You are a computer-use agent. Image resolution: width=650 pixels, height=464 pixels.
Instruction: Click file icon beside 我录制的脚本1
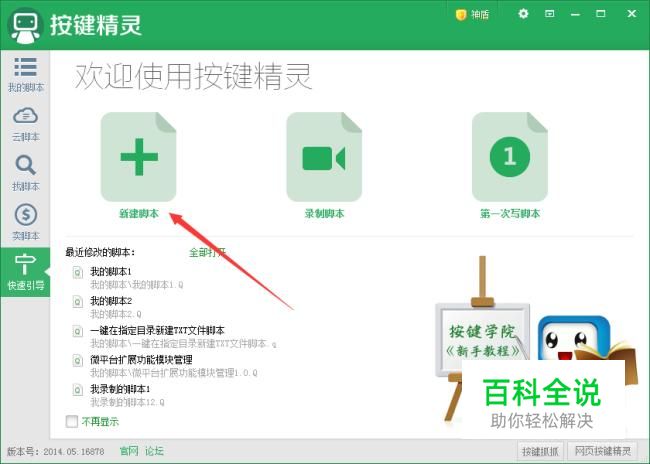78,389
